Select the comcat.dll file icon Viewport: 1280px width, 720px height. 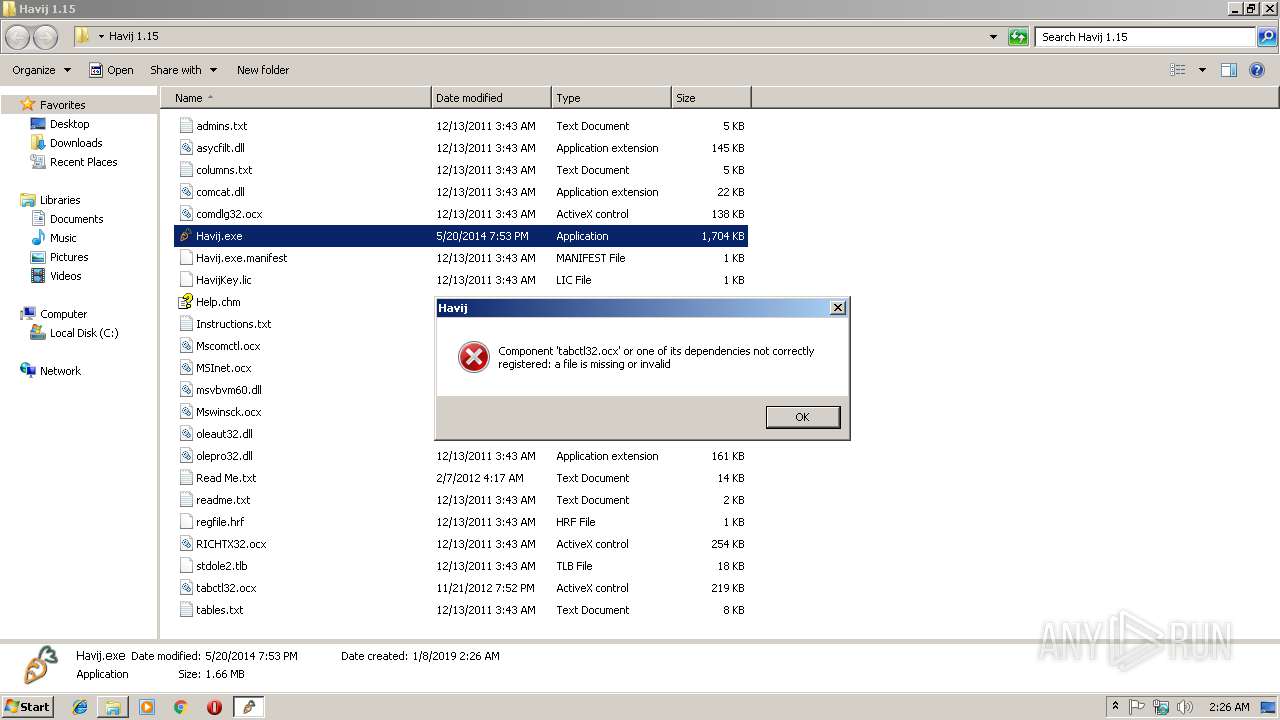tap(185, 192)
